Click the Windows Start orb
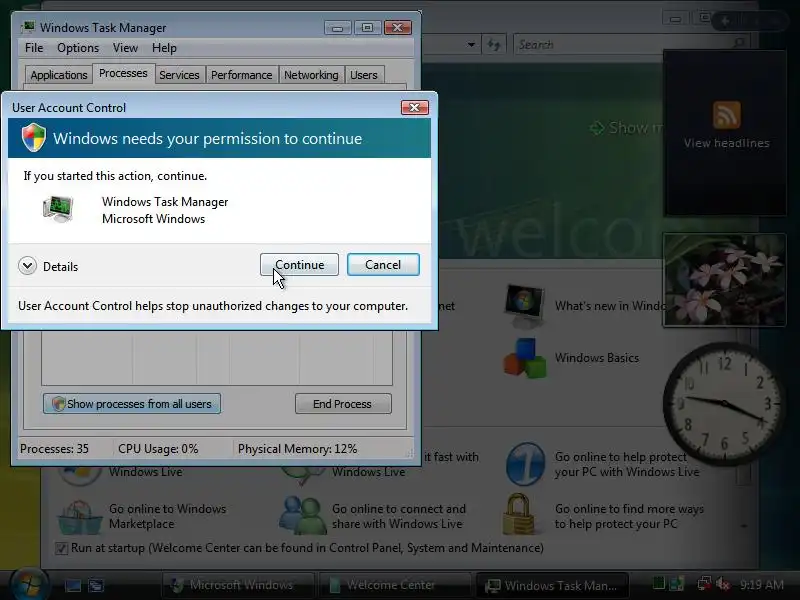The width and height of the screenshot is (800, 600). coord(29,585)
